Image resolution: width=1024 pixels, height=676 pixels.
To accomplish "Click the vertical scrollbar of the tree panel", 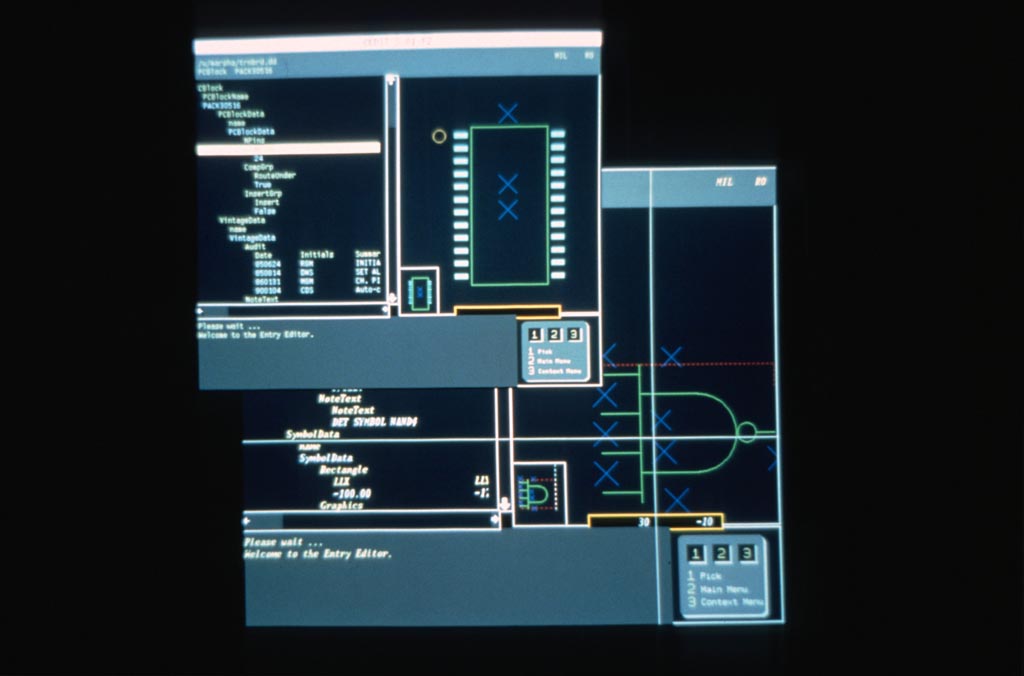I will [390, 190].
